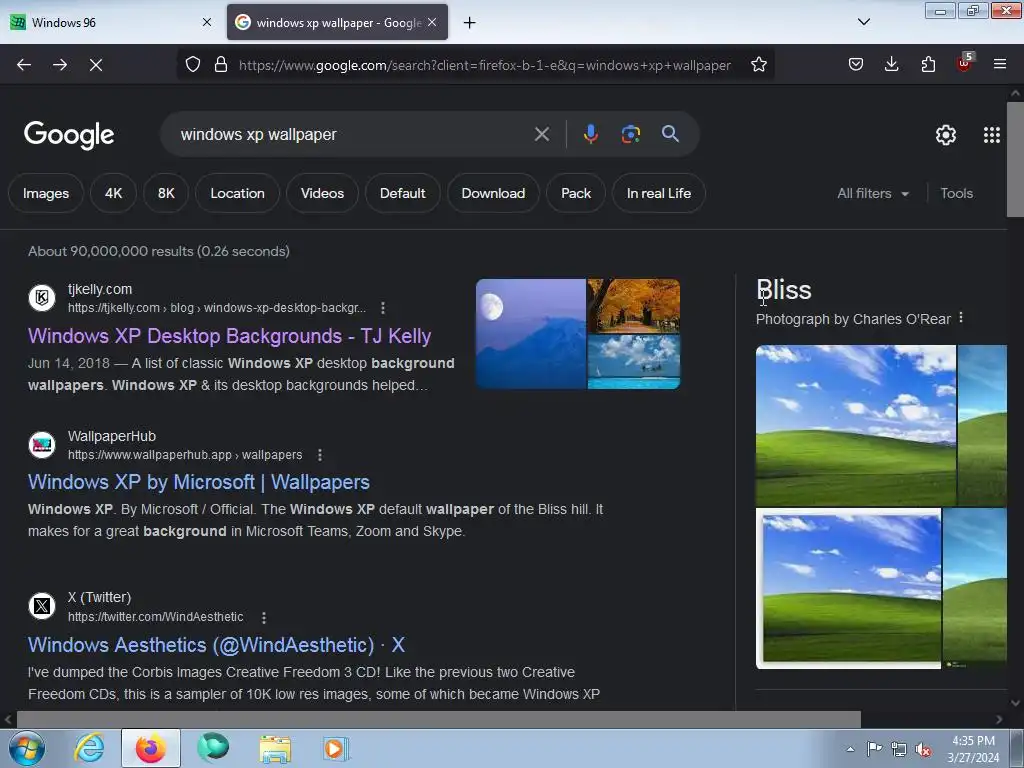
Task: Go back using the browser back arrow
Action: 24,65
